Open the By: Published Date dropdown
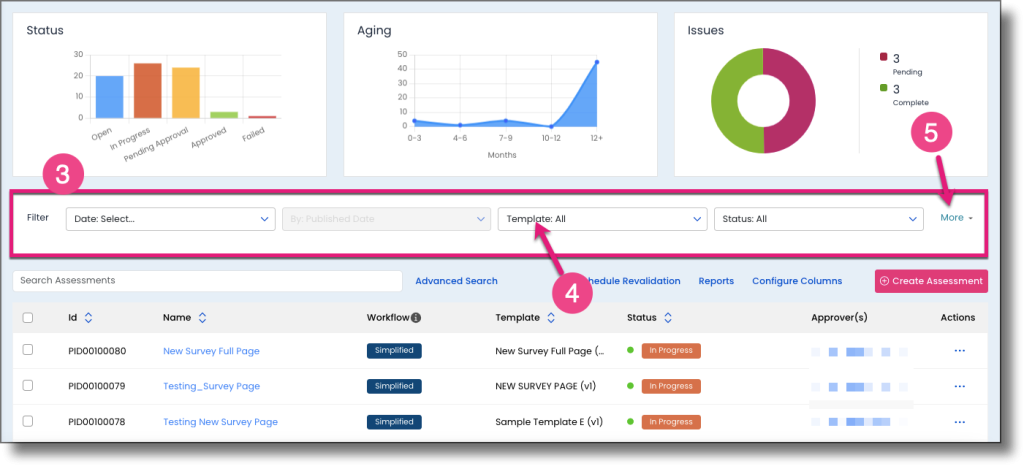The image size is (1024, 466). 387,219
